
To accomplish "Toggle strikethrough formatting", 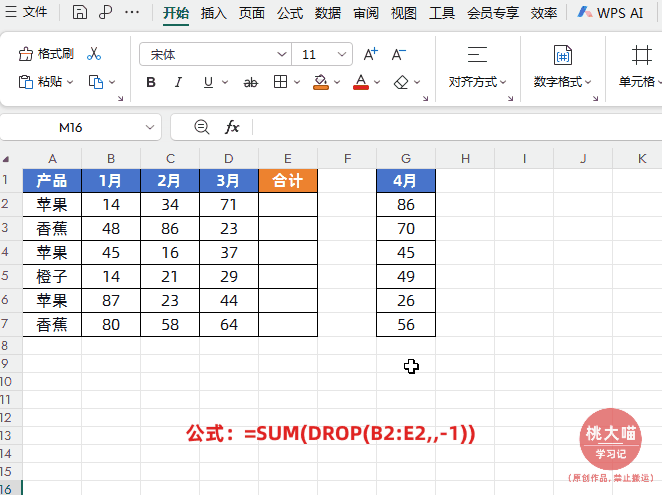I will pos(251,82).
